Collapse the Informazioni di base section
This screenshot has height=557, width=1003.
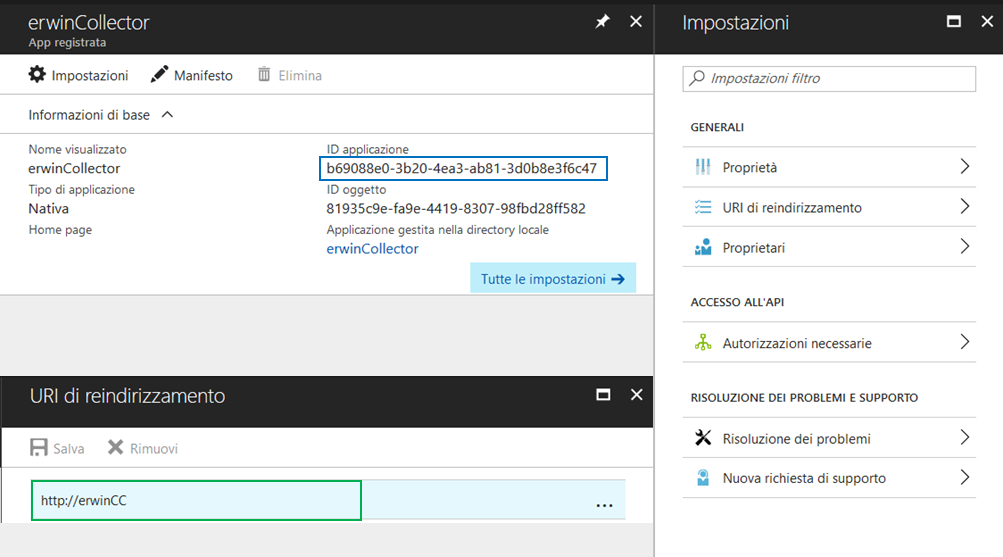pyautogui.click(x=167, y=115)
